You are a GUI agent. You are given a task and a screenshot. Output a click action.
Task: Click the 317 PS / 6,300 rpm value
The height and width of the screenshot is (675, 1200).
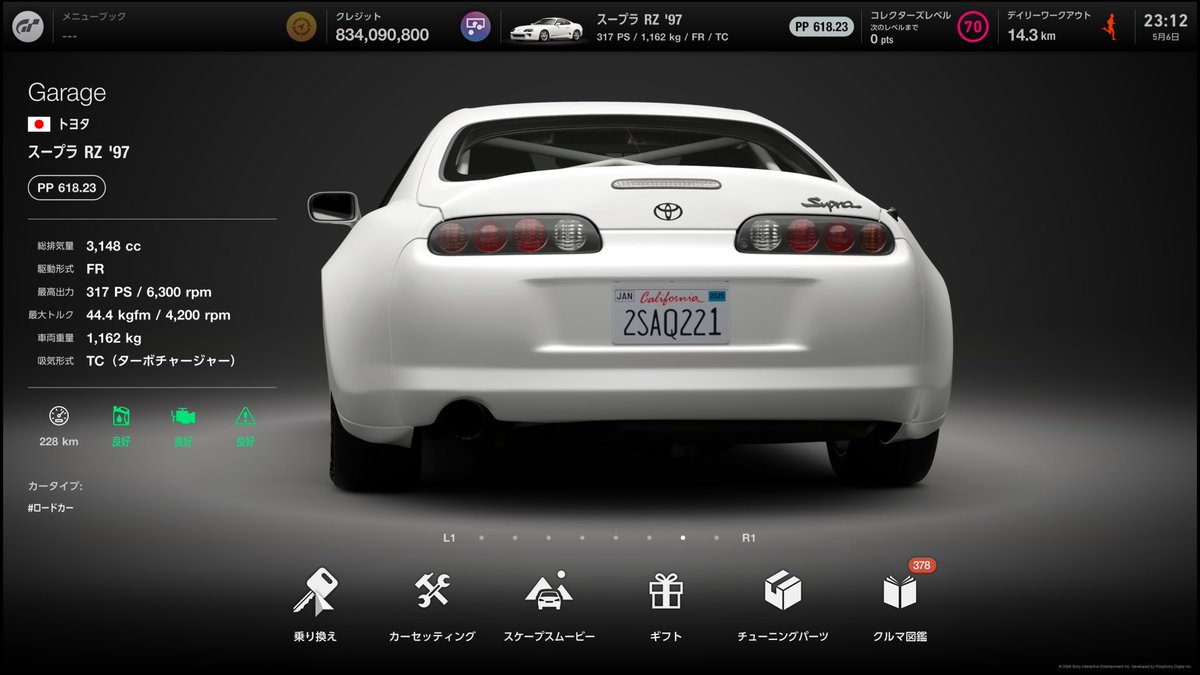pyautogui.click(x=149, y=292)
